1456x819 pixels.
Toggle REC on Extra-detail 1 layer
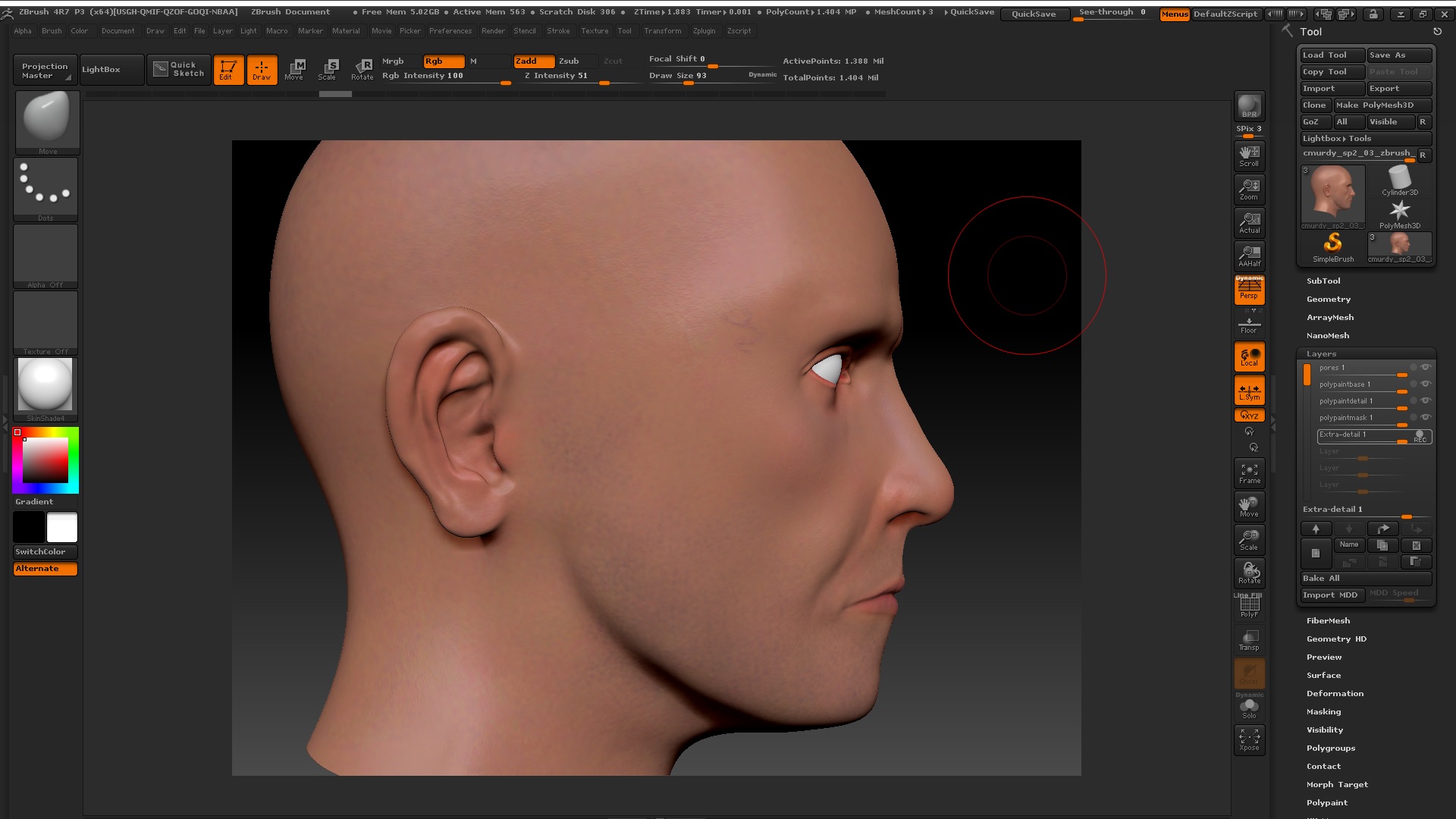coord(1420,437)
